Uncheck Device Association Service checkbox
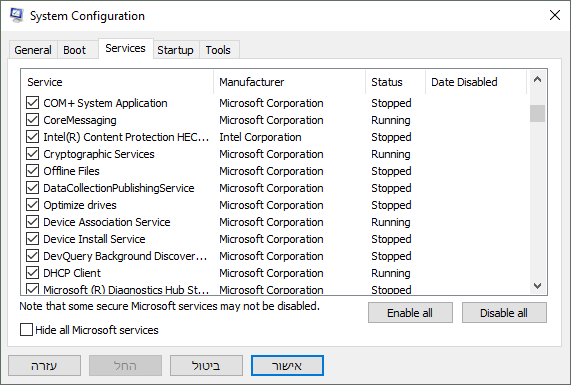This screenshot has height=385, width=571. [32, 222]
